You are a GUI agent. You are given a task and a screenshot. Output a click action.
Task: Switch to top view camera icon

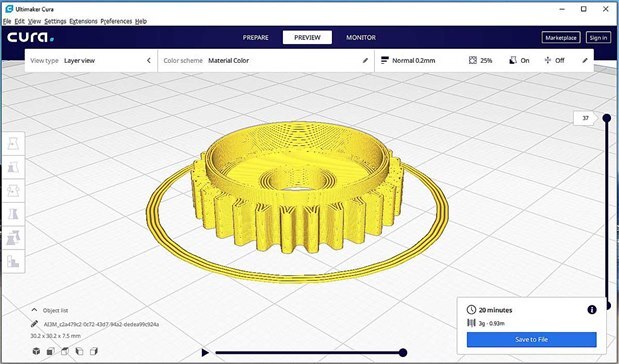click(65, 351)
